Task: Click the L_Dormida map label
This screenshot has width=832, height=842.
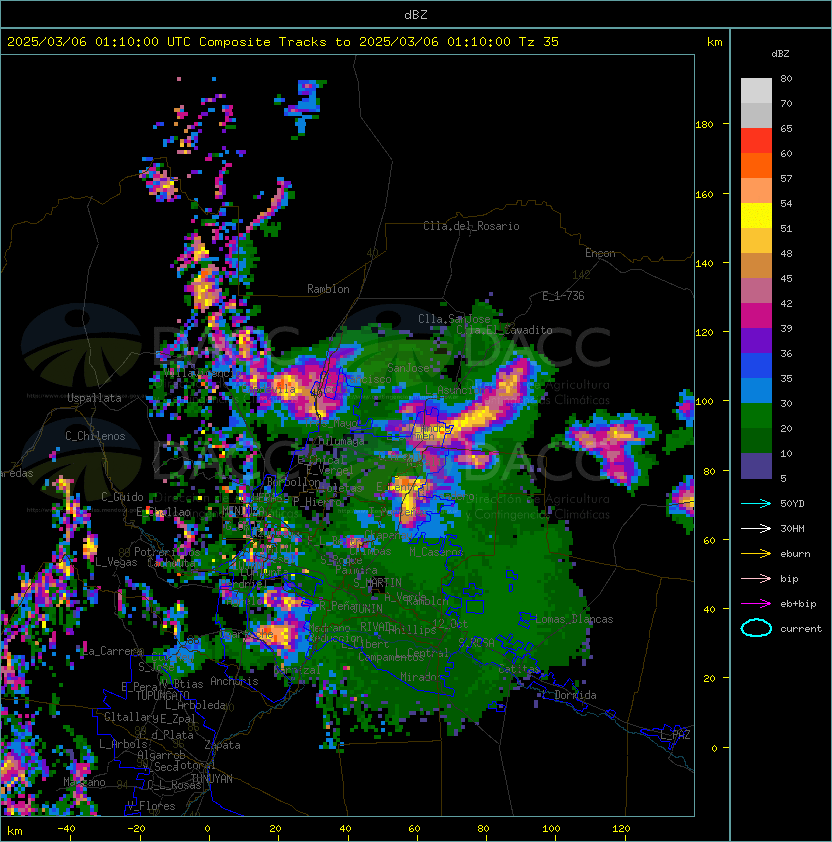Action: (x=569, y=695)
